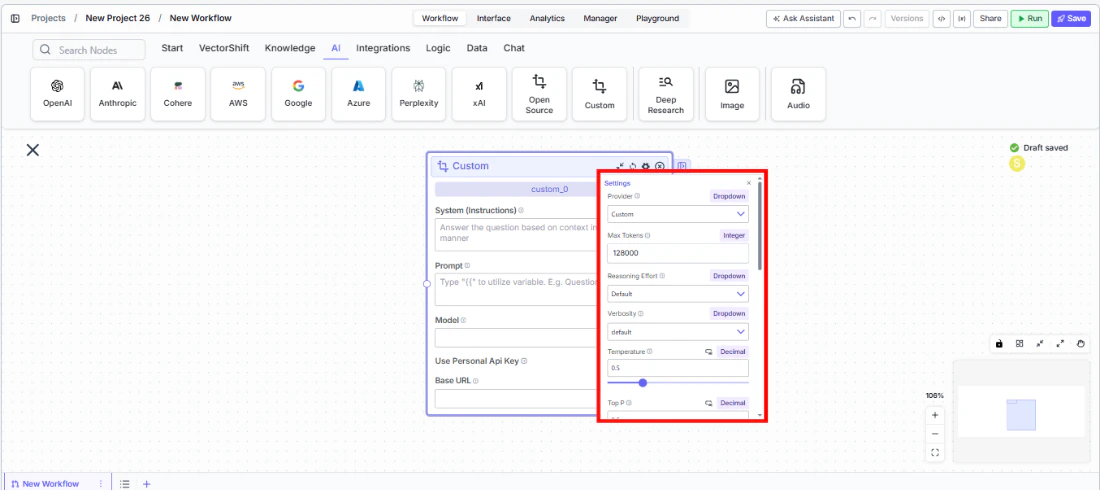
Task: Close node panel with large X
Action: pyautogui.click(x=32, y=150)
